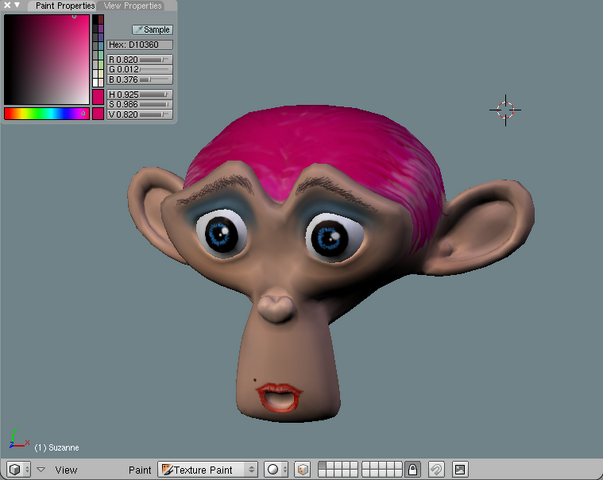Toggle the highlighted first layer button
The width and height of the screenshot is (603, 480).
point(322,466)
